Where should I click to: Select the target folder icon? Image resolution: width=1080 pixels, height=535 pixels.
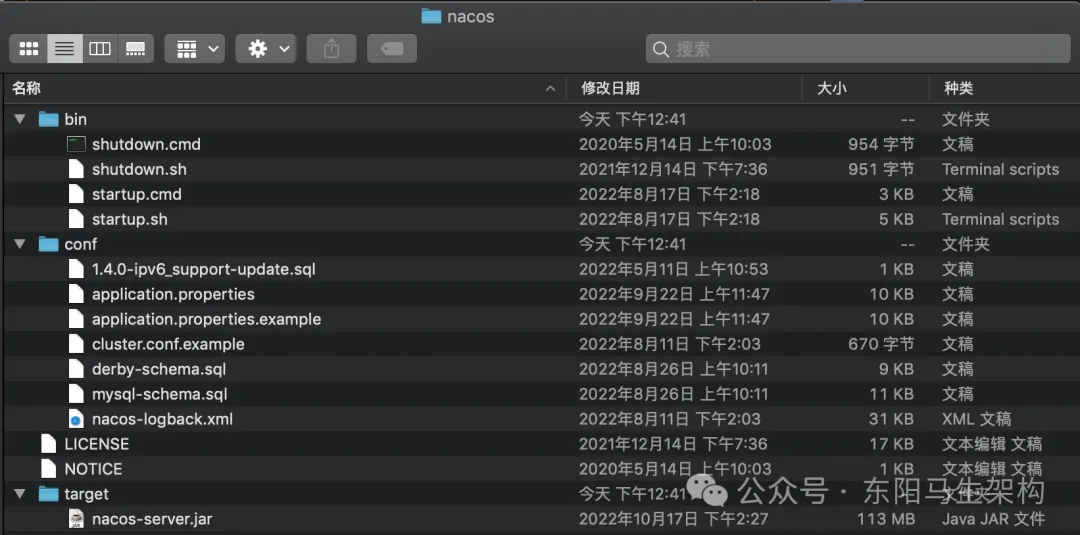point(48,494)
